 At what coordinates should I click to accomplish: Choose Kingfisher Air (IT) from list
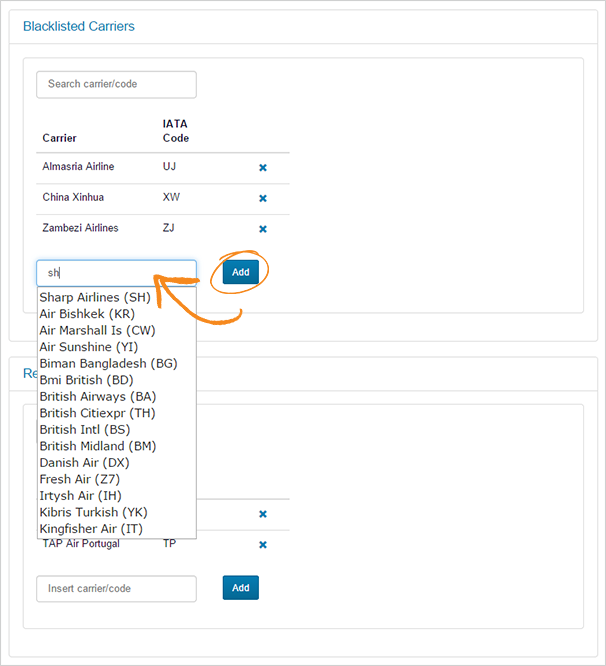click(x=91, y=529)
